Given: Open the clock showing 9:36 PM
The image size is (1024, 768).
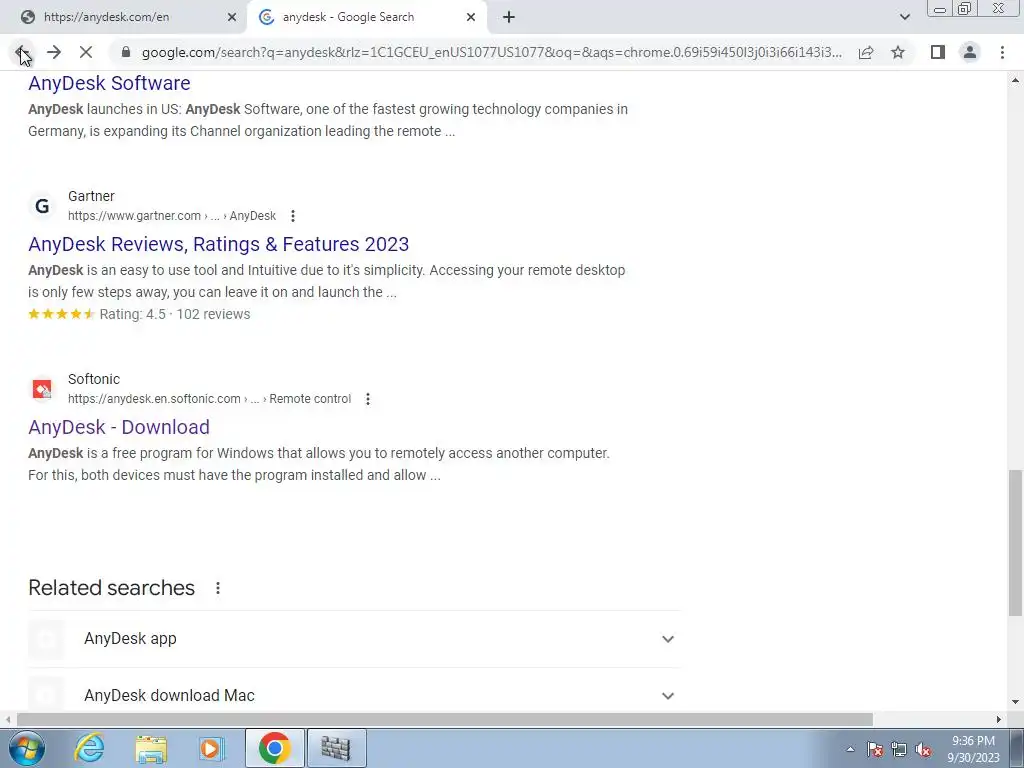Looking at the screenshot, I should pyautogui.click(x=973, y=749).
